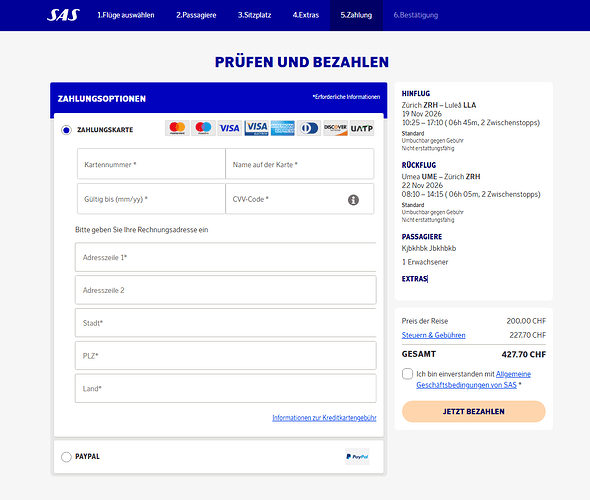Screen dimensions: 590x500
Task: Click the Rückflug heading
Action: pyautogui.click(x=418, y=165)
